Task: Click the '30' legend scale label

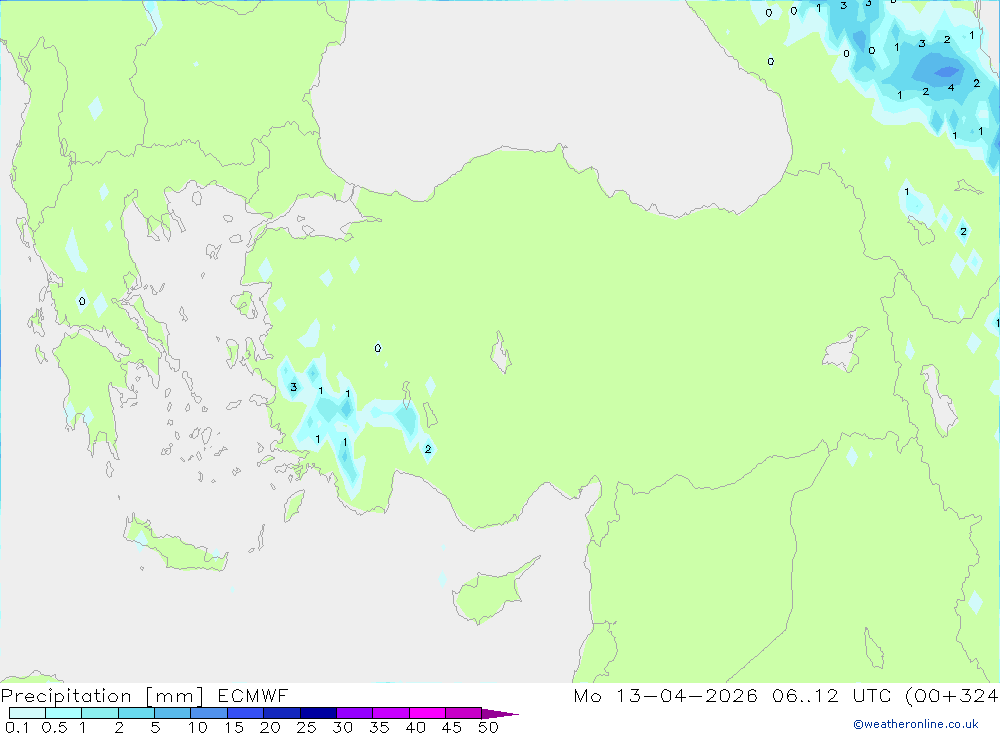Action: (343, 727)
